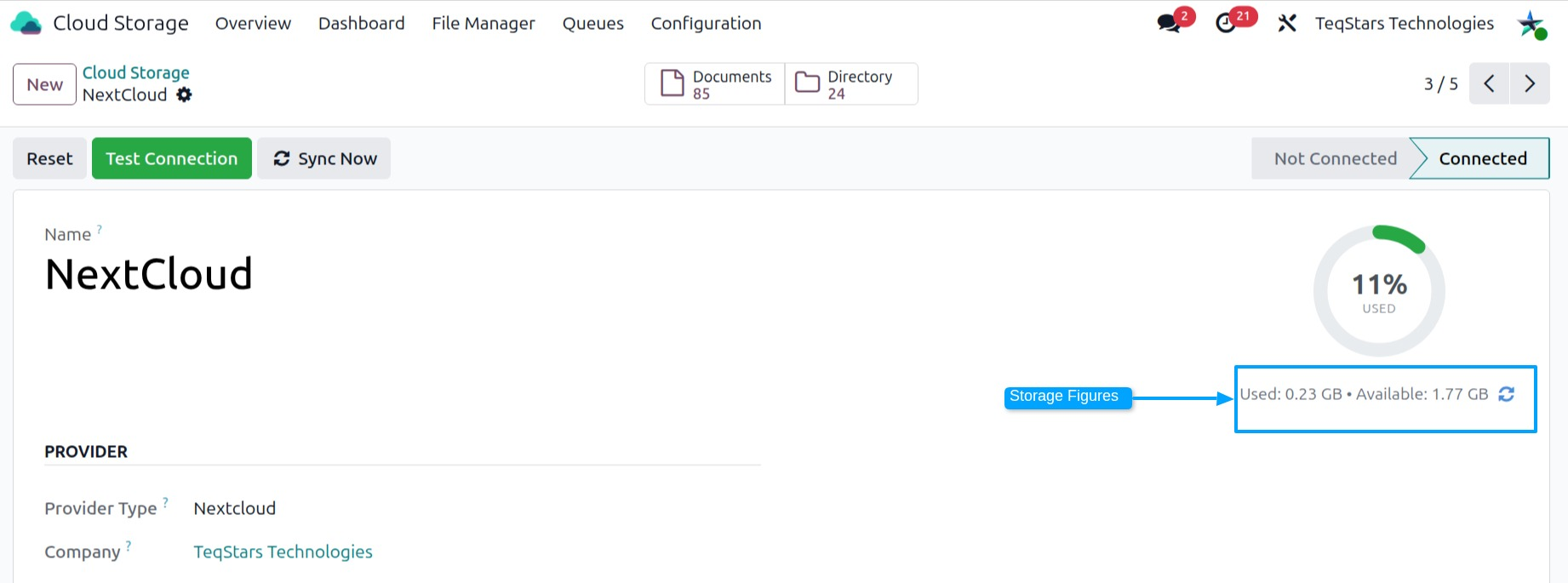Refresh storage figures with the blue refresh icon
This screenshot has width=1568, height=583.
point(1506,394)
